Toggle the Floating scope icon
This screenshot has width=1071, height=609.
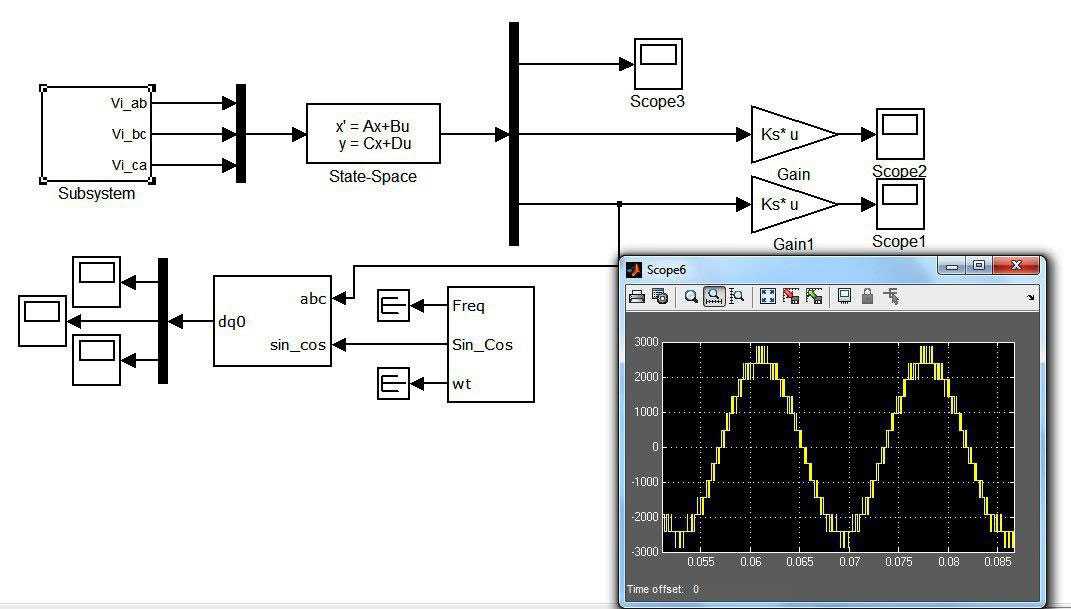(844, 297)
